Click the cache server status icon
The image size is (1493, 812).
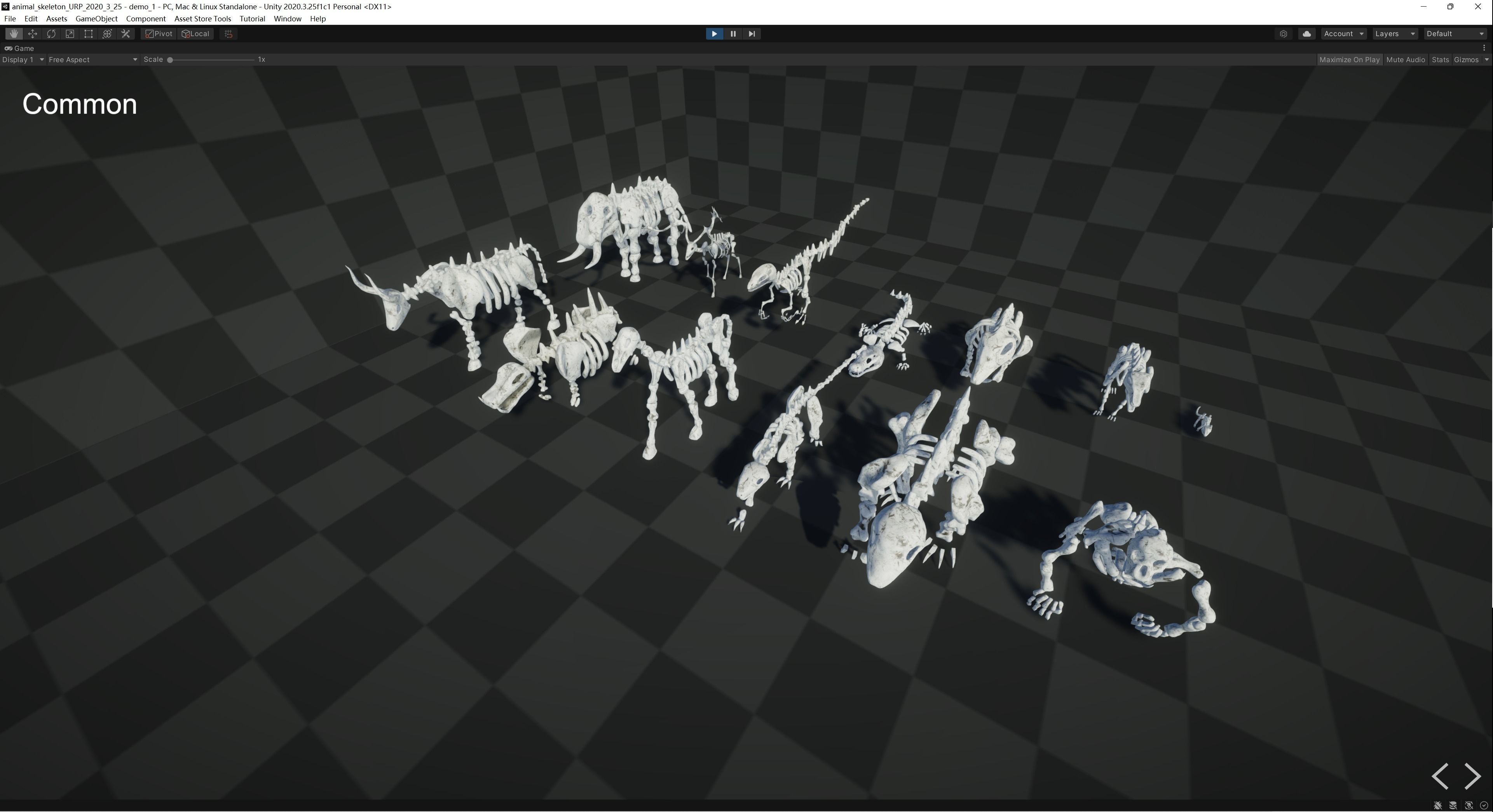[x=1453, y=806]
